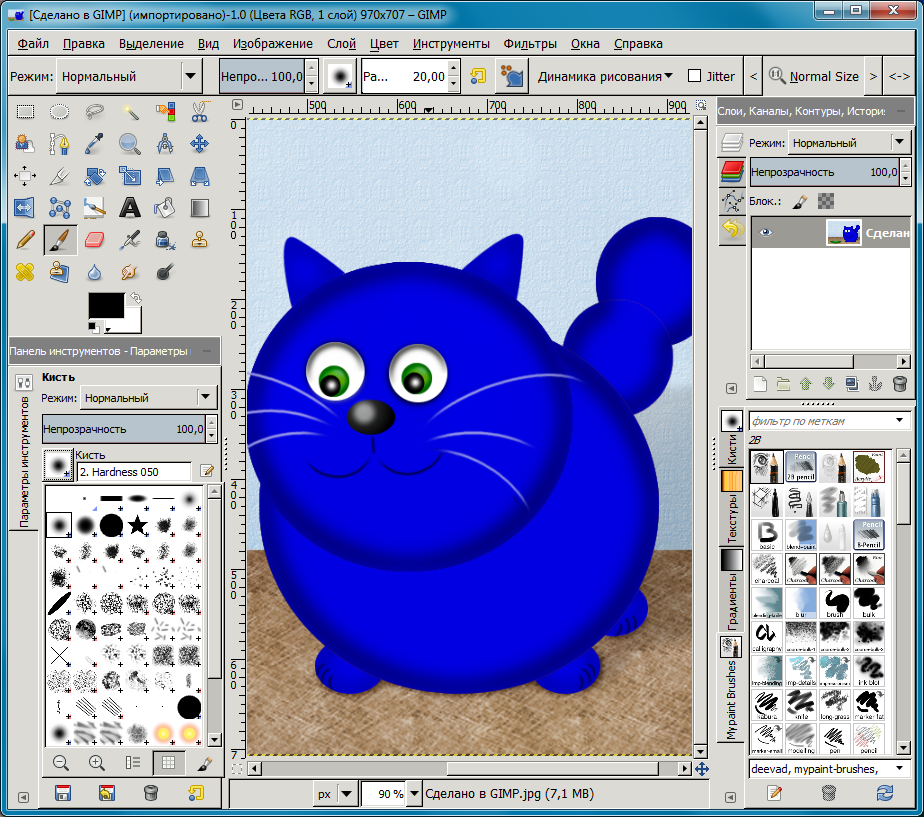Activate the Zoom magnifier tool
Image resolution: width=924 pixels, height=817 pixels.
tap(129, 144)
